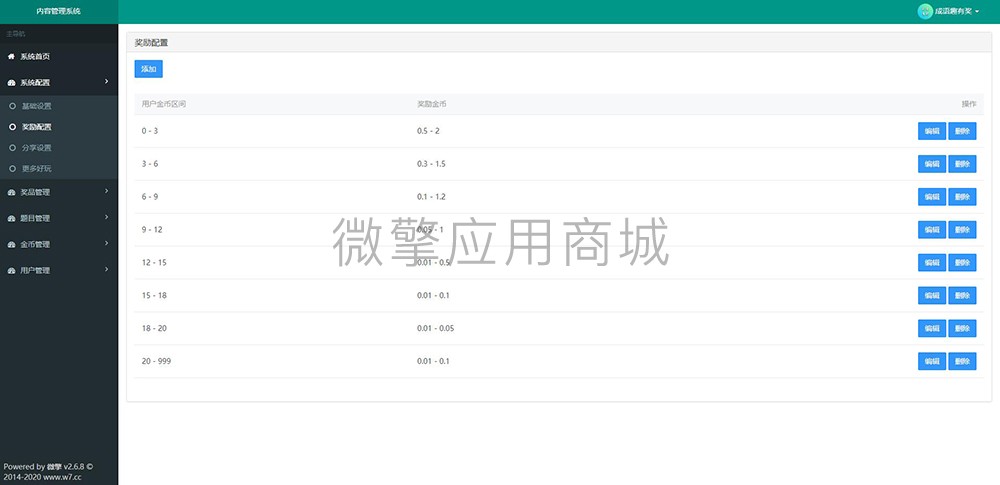Click 删除 for the 12 - 15 row
Image resolution: width=1000 pixels, height=485 pixels.
coord(962,262)
